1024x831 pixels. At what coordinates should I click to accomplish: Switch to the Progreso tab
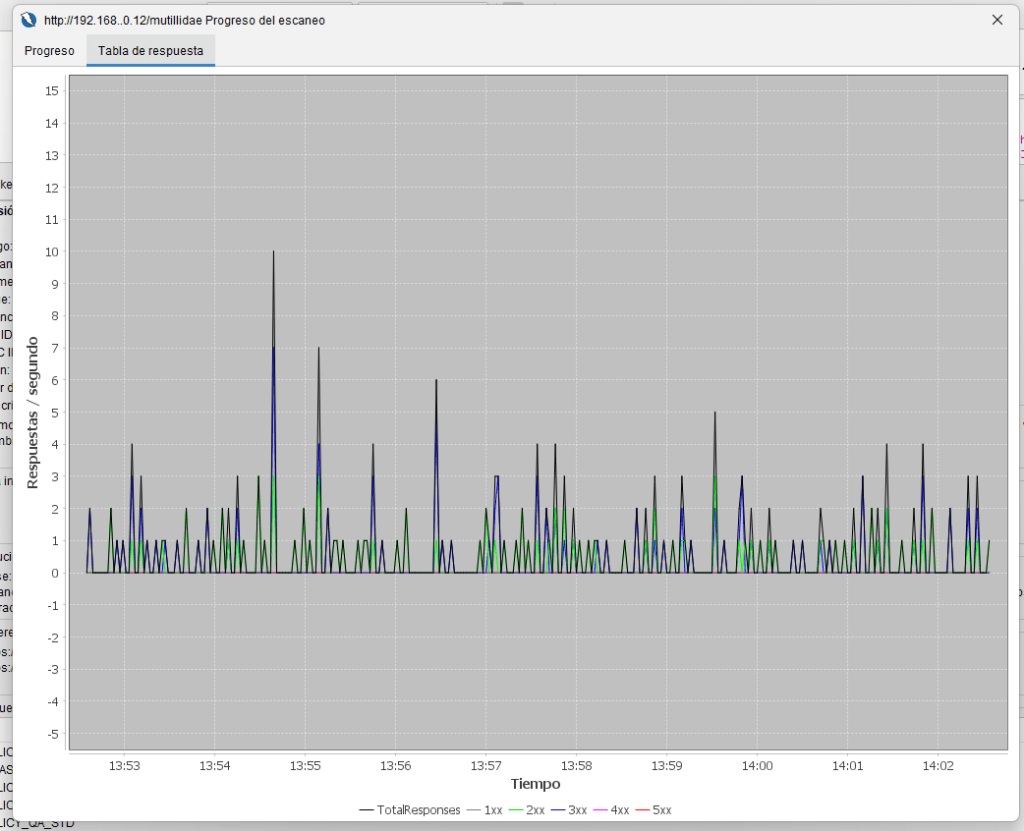pos(49,50)
